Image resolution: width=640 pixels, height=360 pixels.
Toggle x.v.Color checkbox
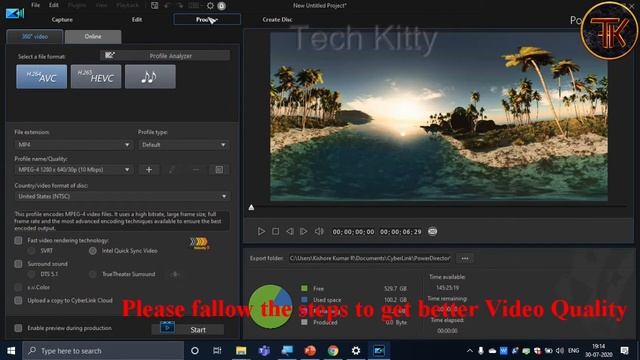click(18, 287)
